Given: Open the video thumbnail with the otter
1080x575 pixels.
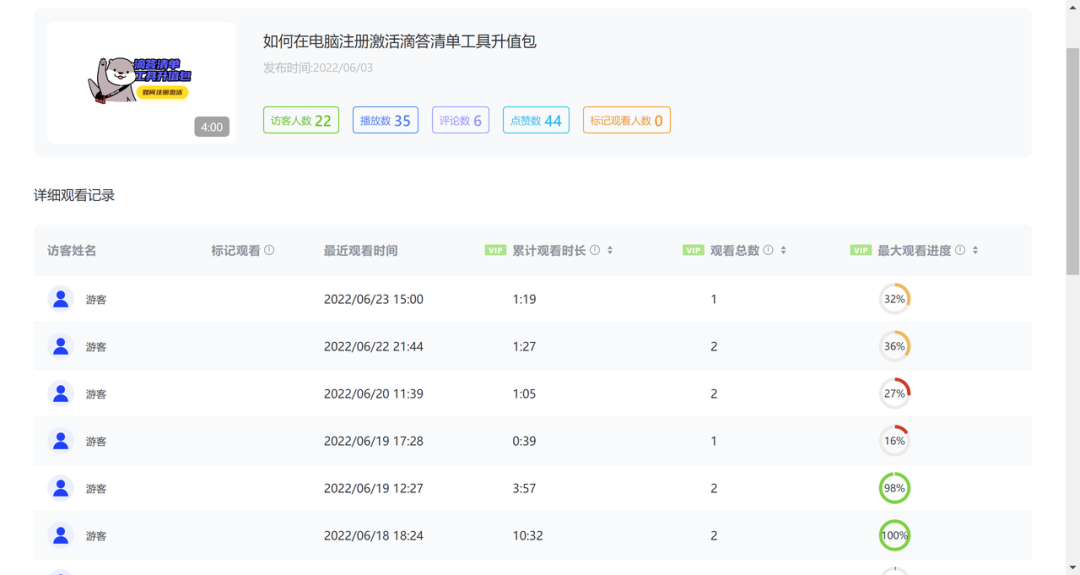Looking at the screenshot, I should click(x=141, y=82).
